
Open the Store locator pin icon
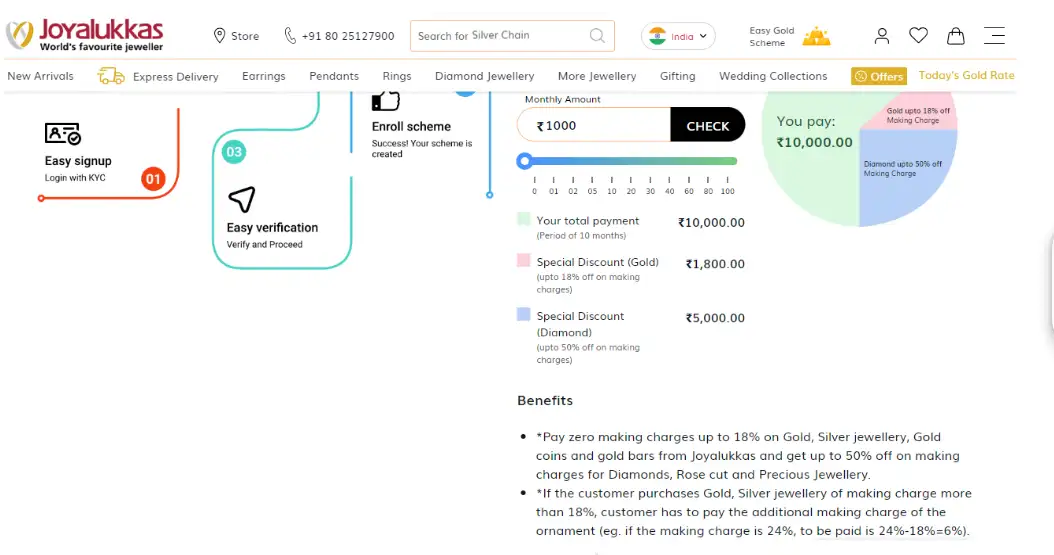point(220,36)
